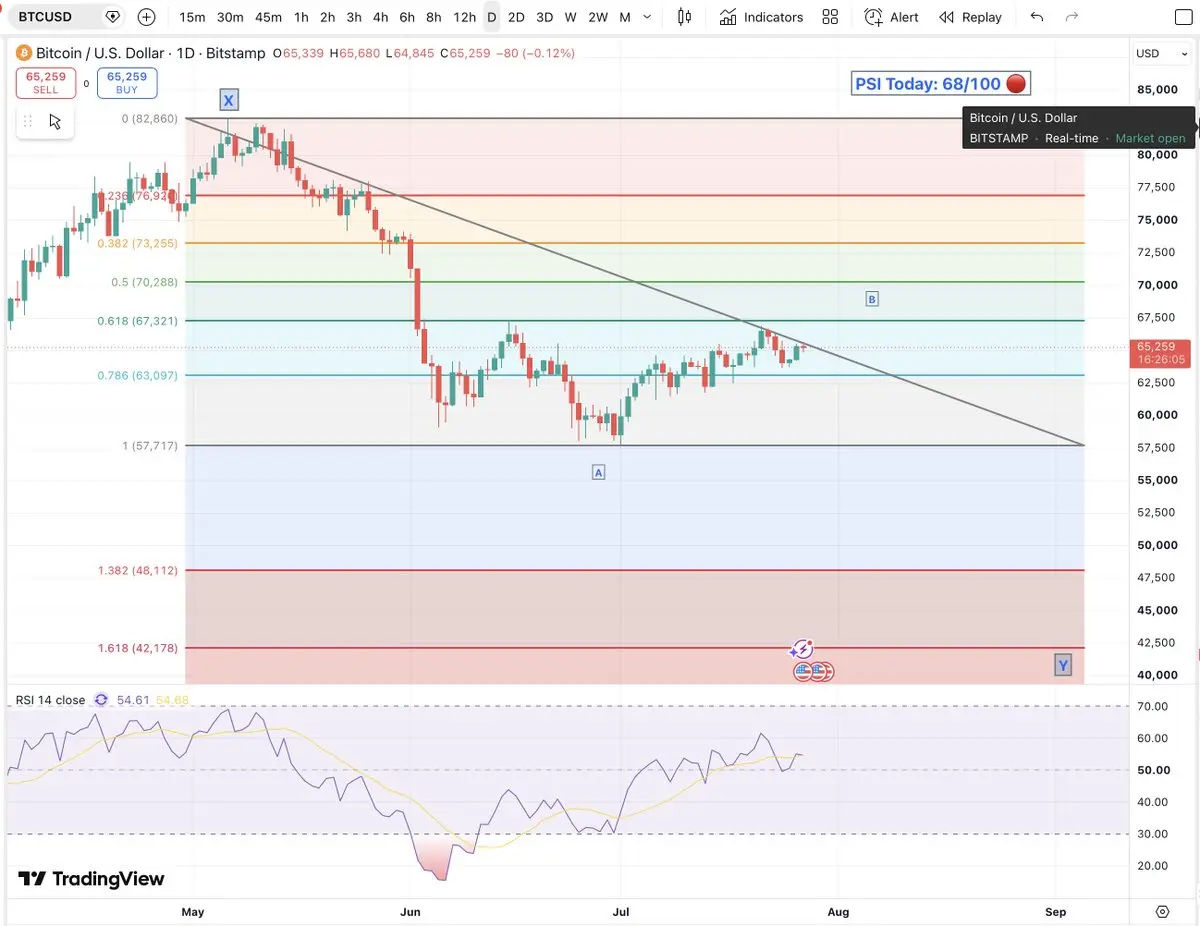Open the Indicators dialog
The height and width of the screenshot is (926, 1200).
[x=761, y=17]
